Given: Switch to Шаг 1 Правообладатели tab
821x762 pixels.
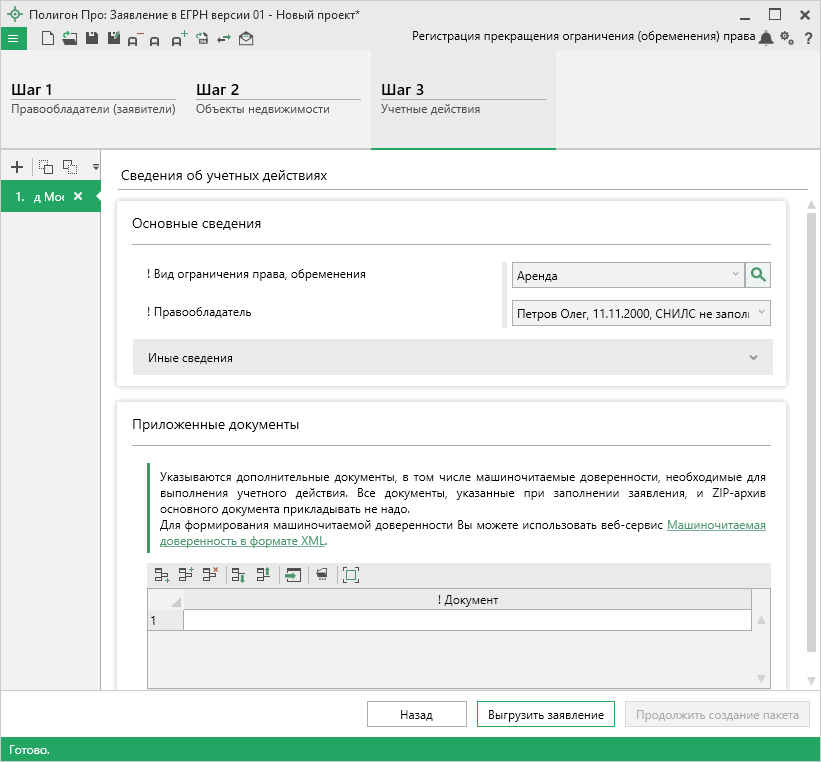Looking at the screenshot, I should point(93,99).
